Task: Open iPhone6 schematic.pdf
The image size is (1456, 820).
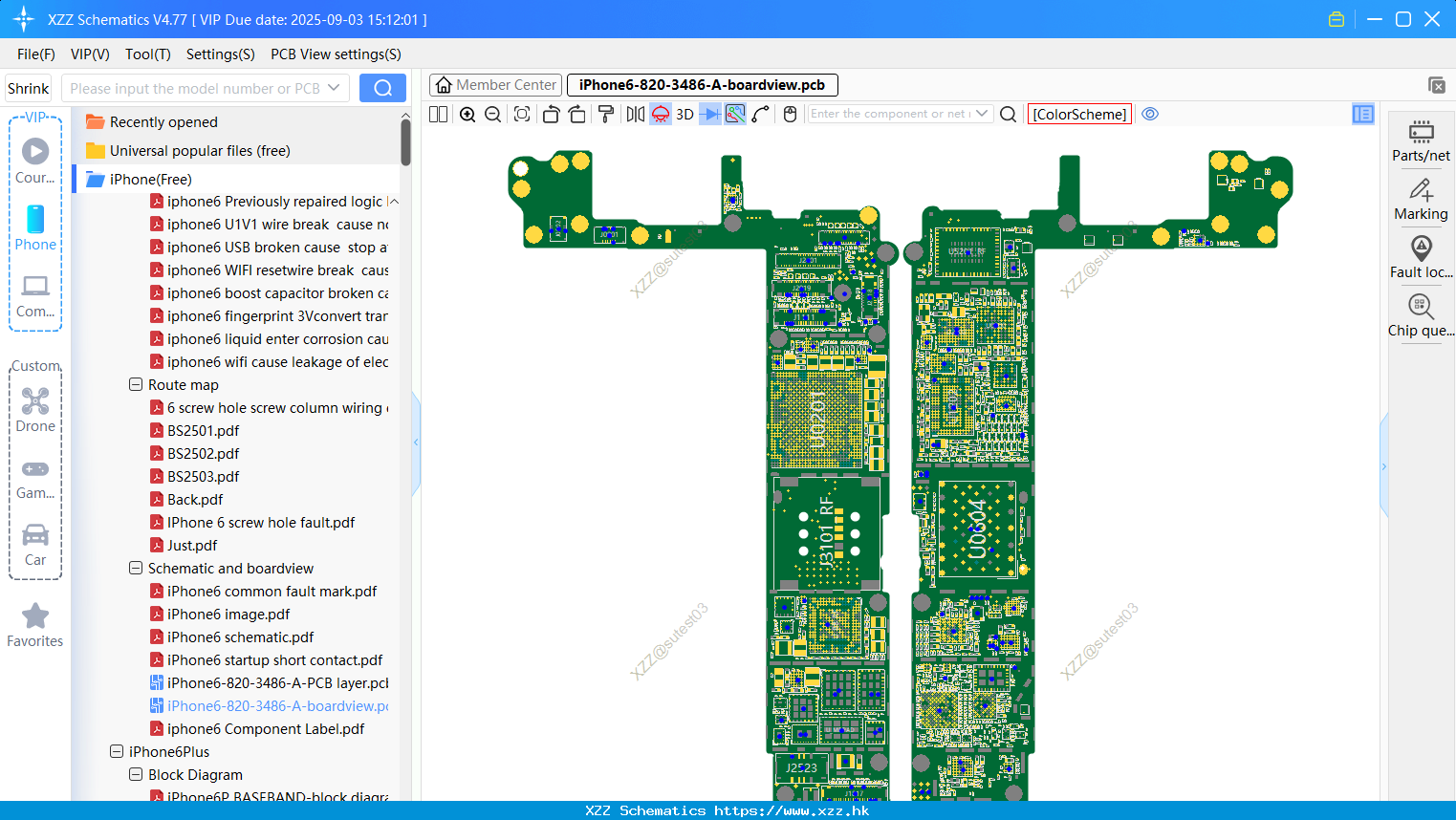Action: coord(231,637)
